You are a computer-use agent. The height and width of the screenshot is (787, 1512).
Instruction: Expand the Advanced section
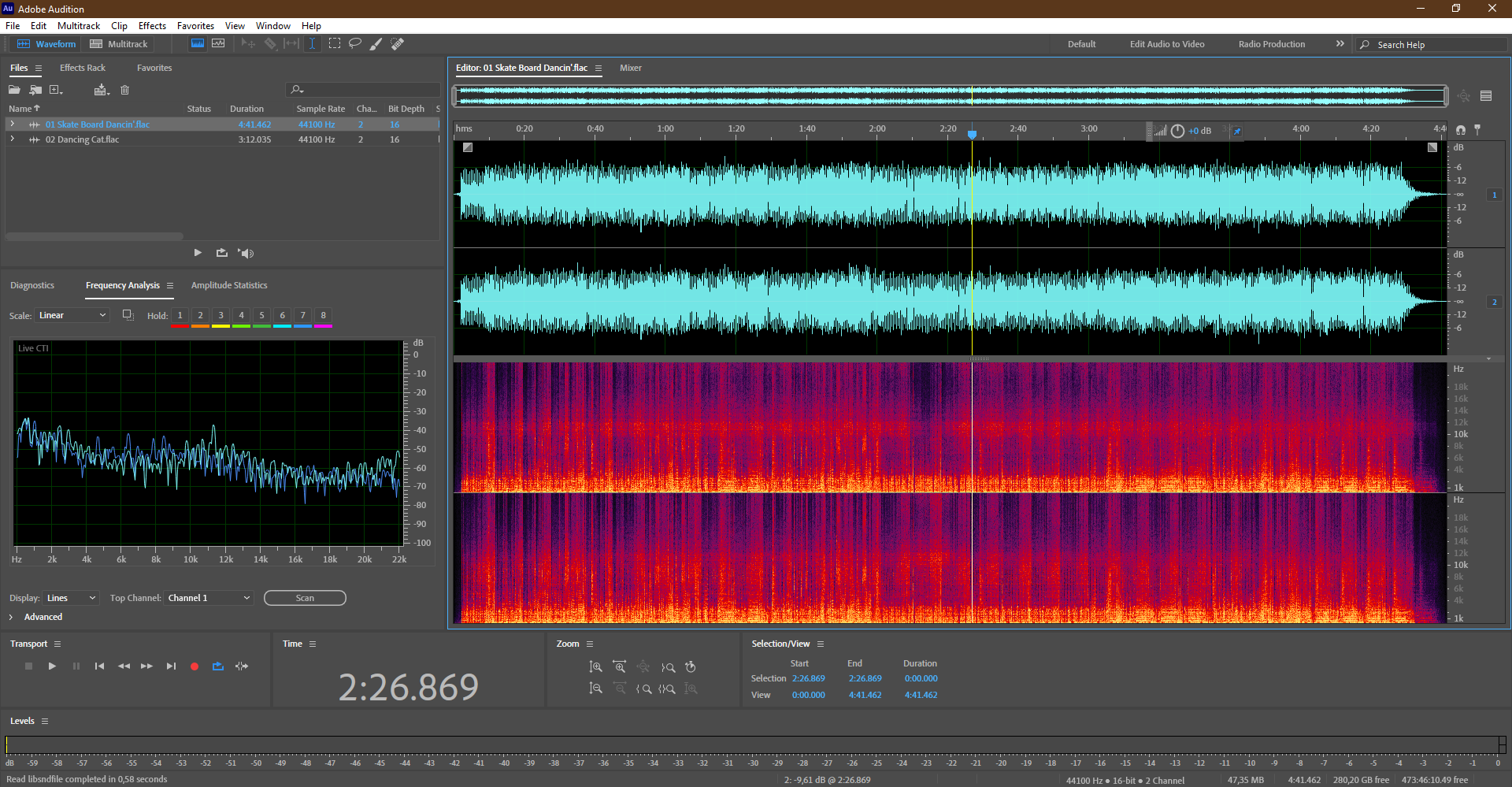click(x=11, y=617)
